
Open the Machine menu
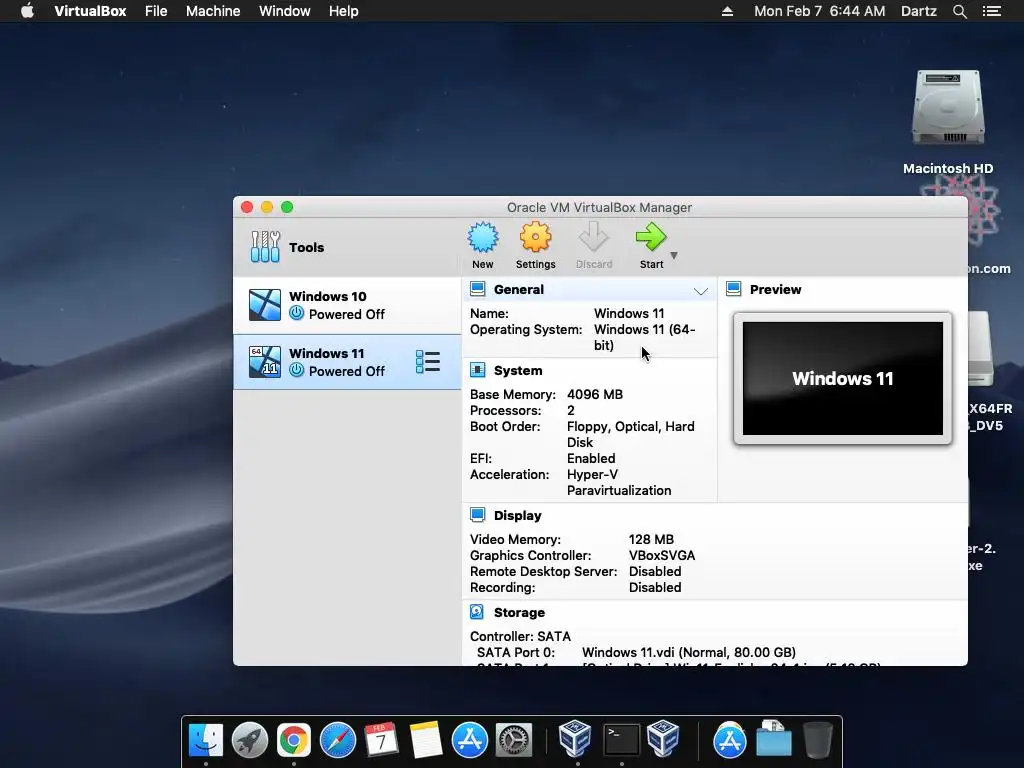tap(213, 11)
